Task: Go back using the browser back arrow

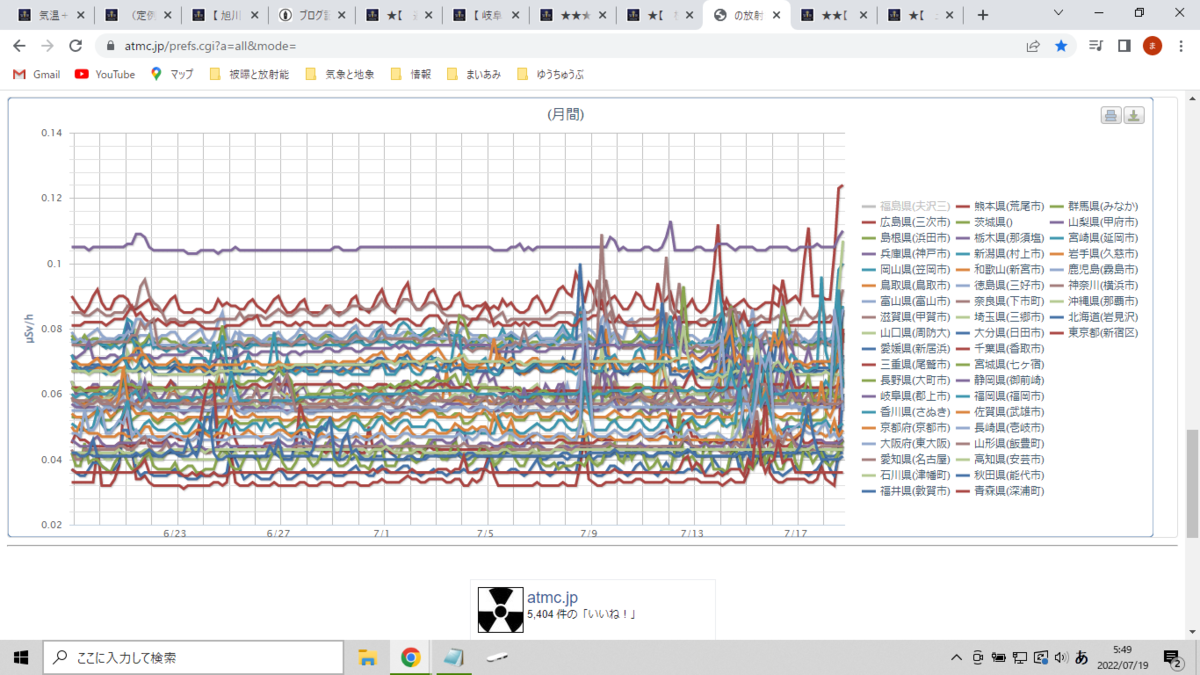Action: coord(19,46)
